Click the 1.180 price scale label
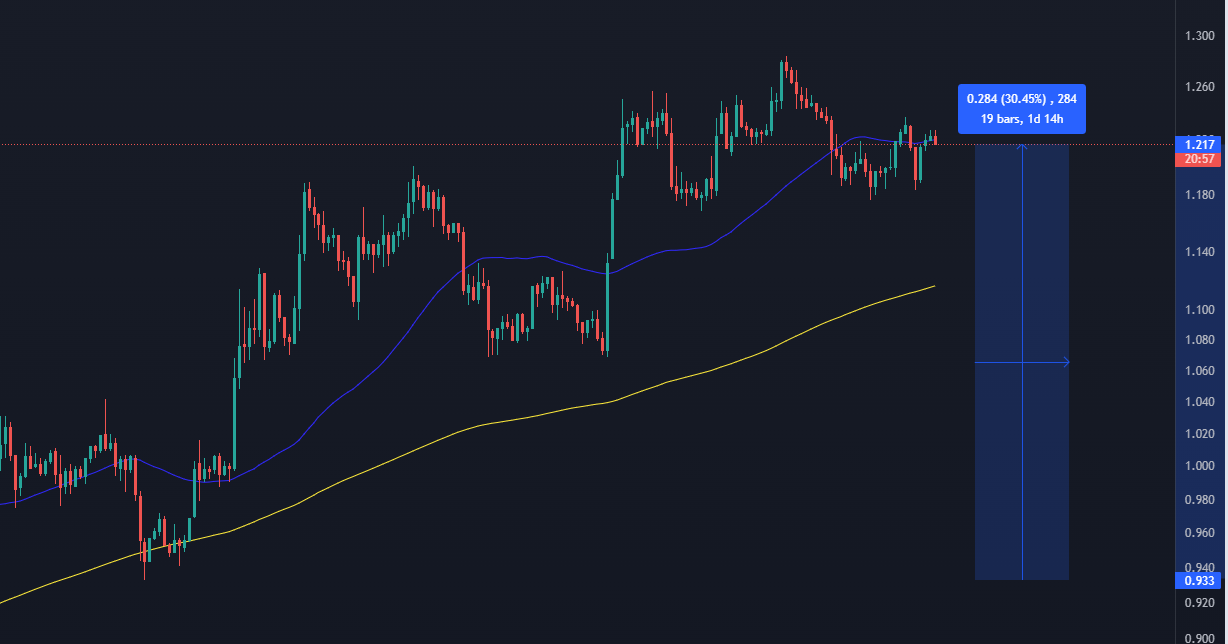 pyautogui.click(x=1199, y=194)
